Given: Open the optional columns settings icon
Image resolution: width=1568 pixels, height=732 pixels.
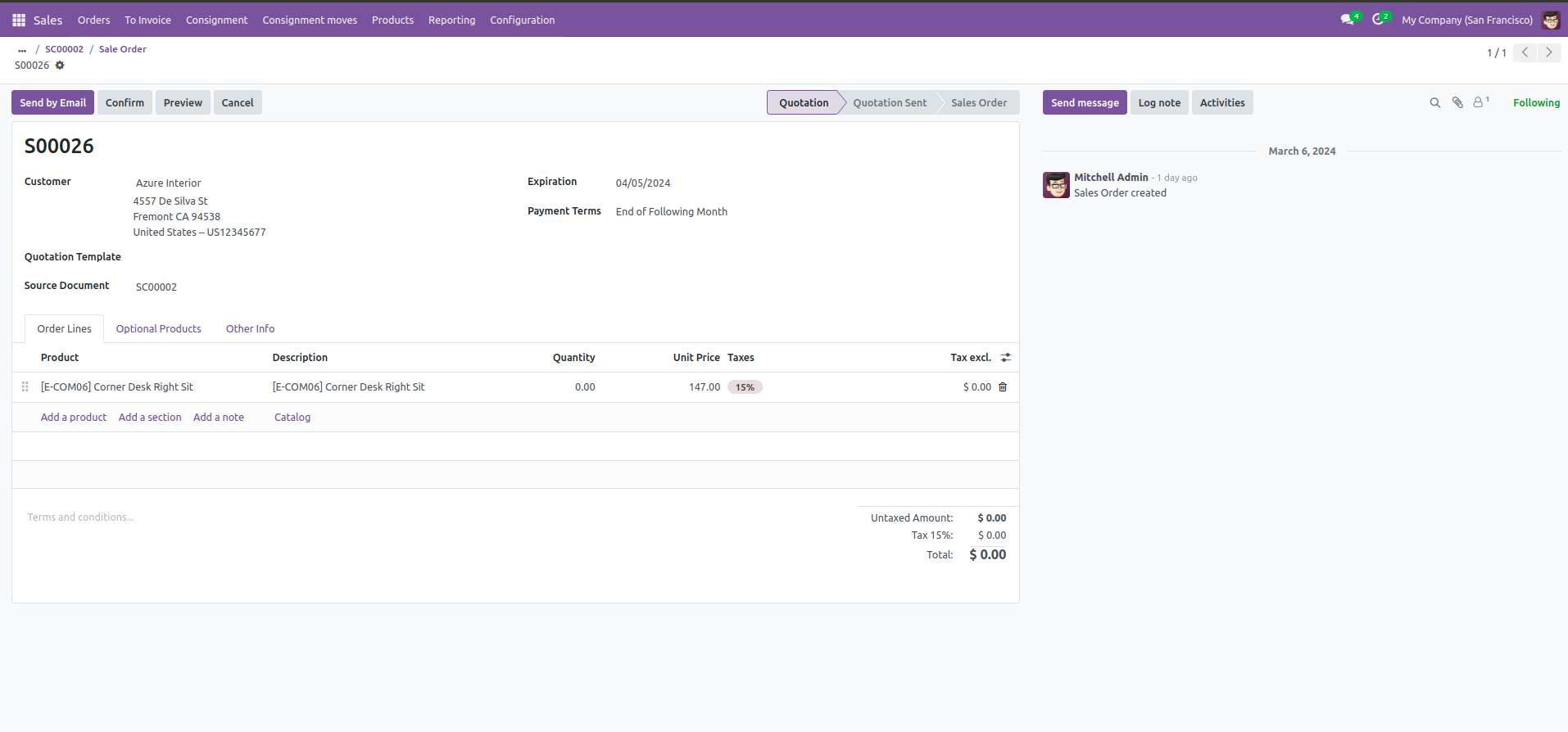Looking at the screenshot, I should click(1006, 358).
